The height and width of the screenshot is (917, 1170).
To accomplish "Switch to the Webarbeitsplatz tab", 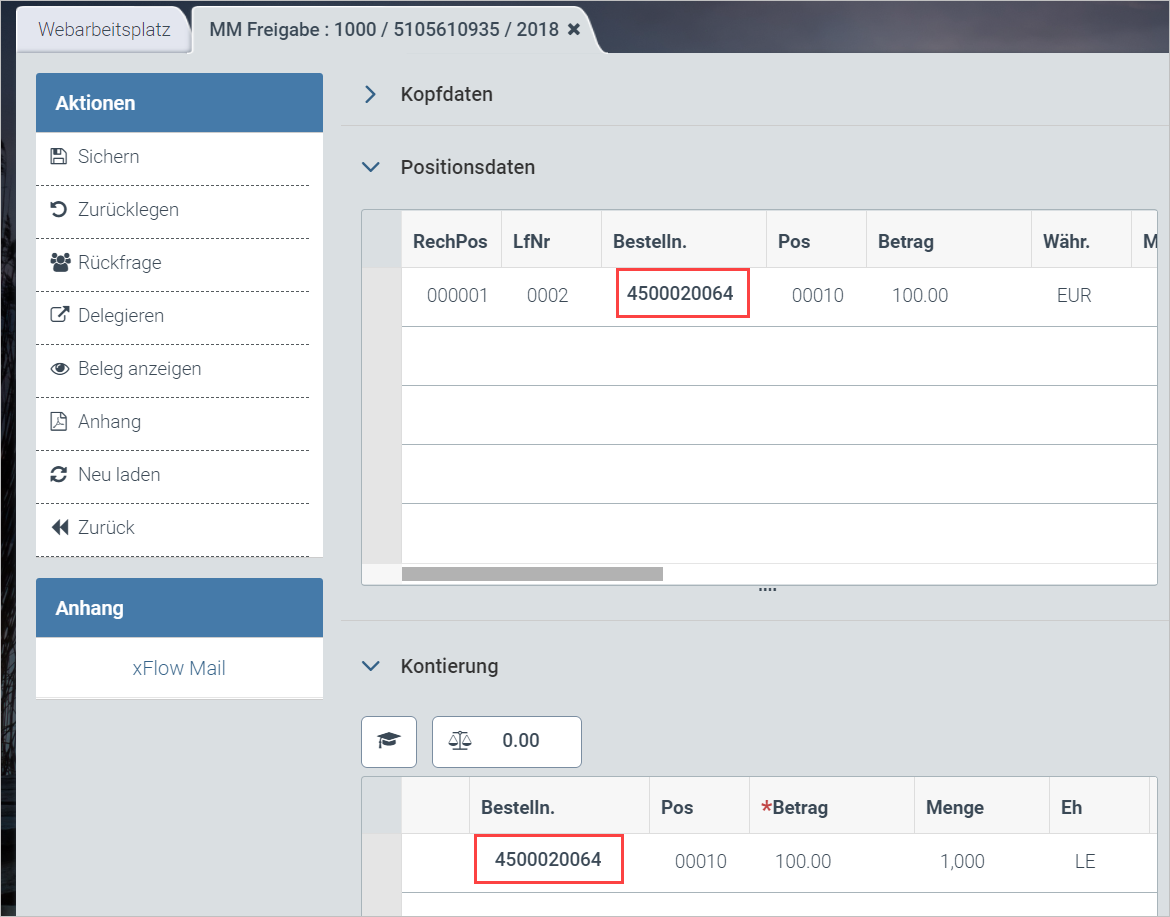I will 104,30.
